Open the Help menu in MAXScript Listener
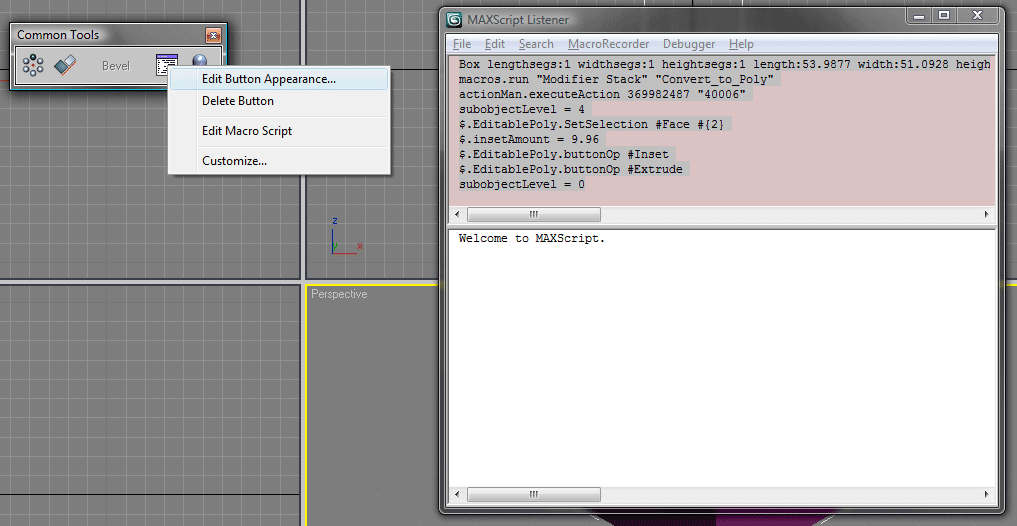Viewport: 1017px width, 526px height. pyautogui.click(x=741, y=44)
